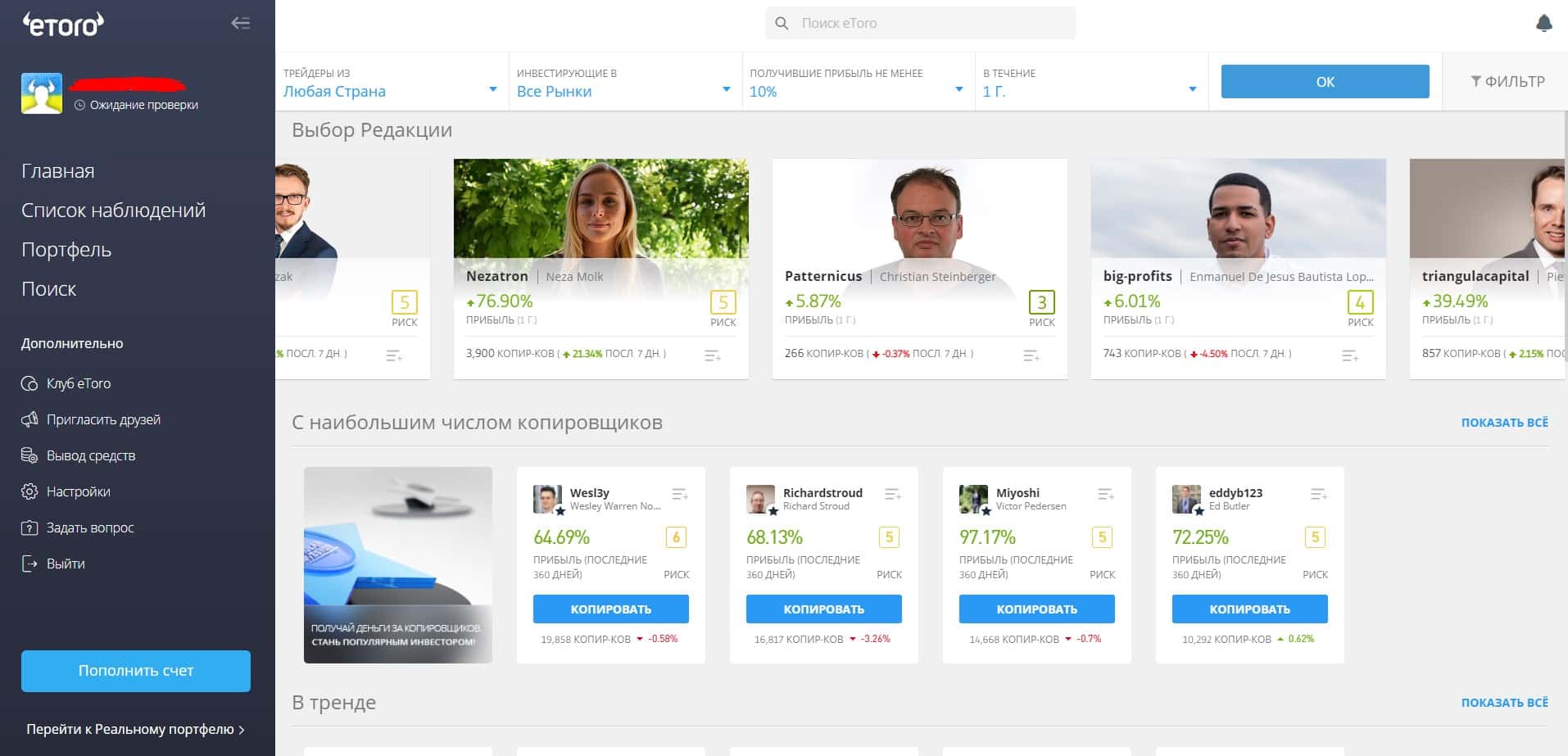The width and height of the screenshot is (1568, 756).
Task: Add big-profits to watchlist icon
Action: [x=1350, y=355]
